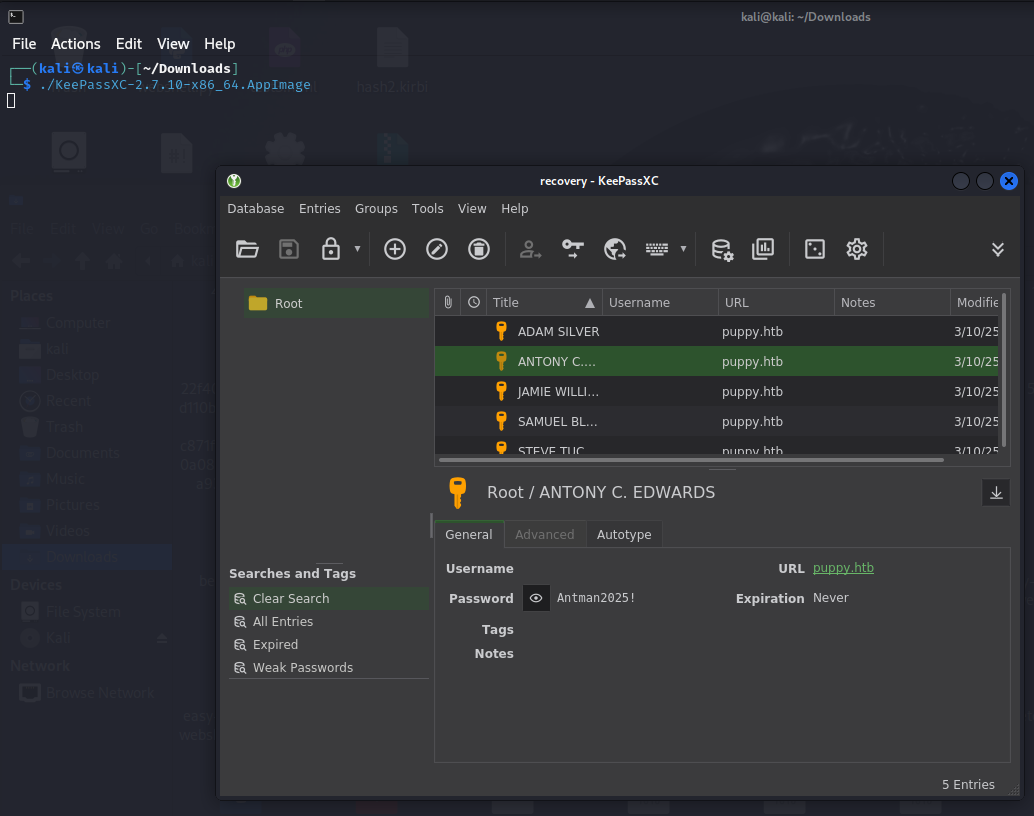Delete the entry using the trash icon
The width and height of the screenshot is (1034, 816).
click(x=479, y=249)
